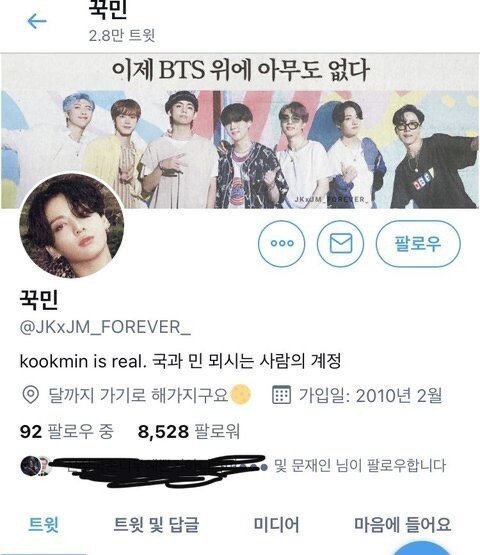Open the 92 팔로우 중 following list
The height and width of the screenshot is (555, 480).
click(67, 431)
